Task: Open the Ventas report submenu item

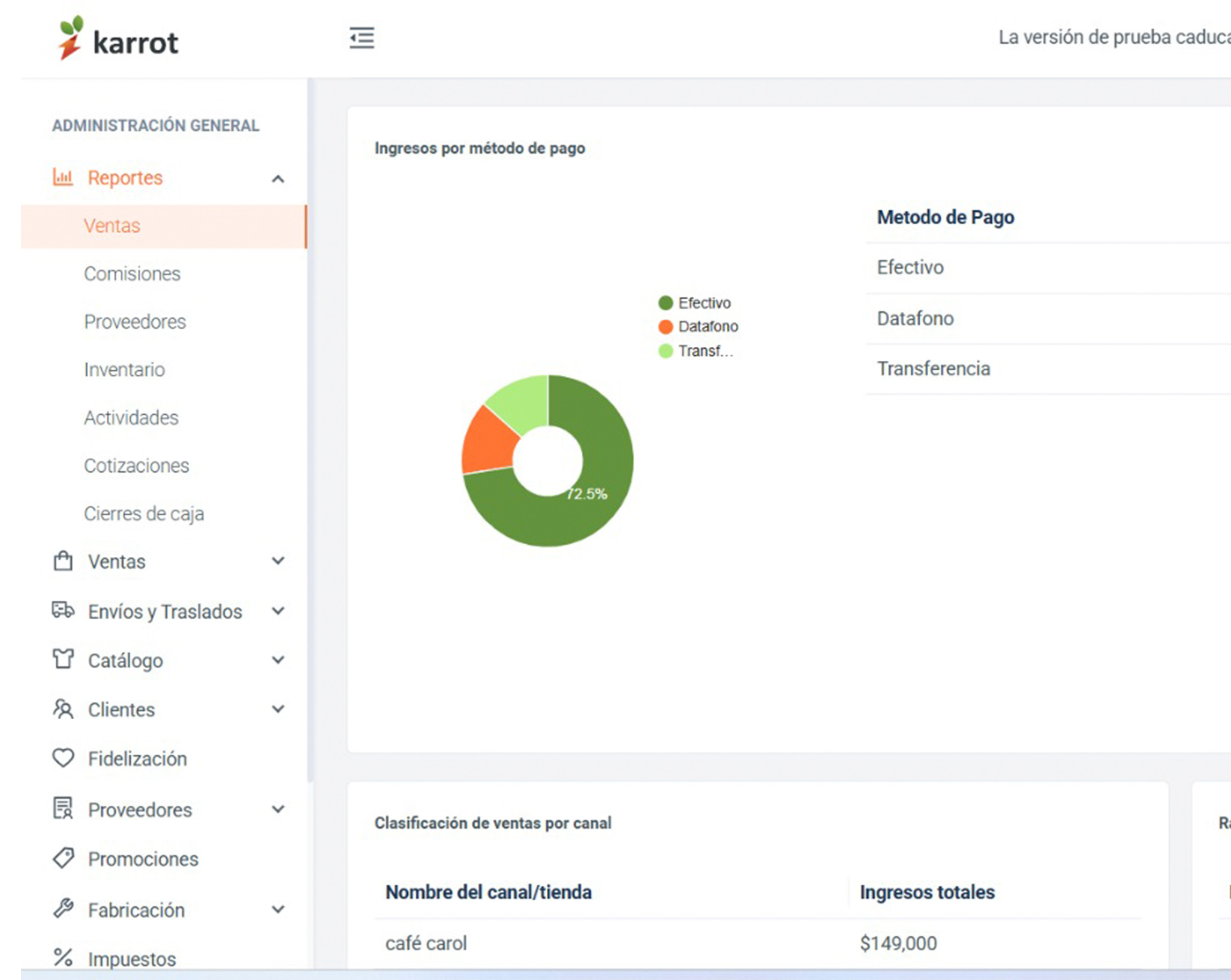Action: [164, 226]
